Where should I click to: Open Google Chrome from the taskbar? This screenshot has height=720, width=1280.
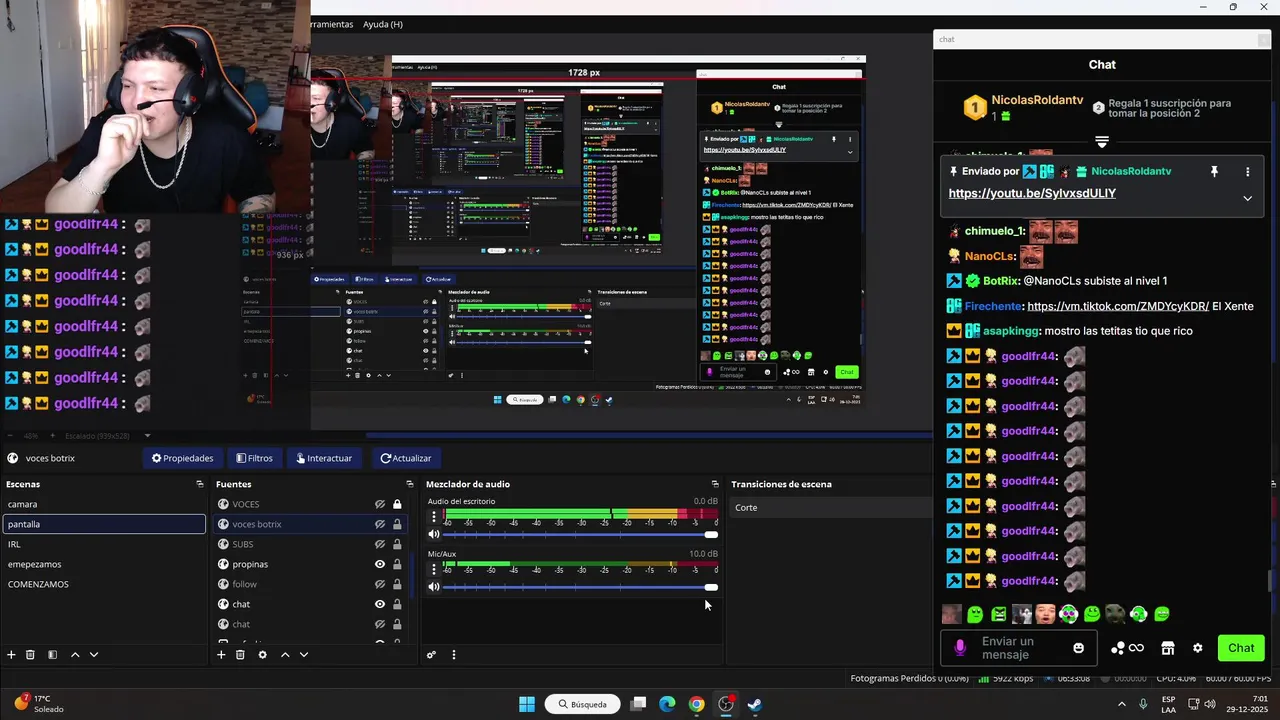697,704
